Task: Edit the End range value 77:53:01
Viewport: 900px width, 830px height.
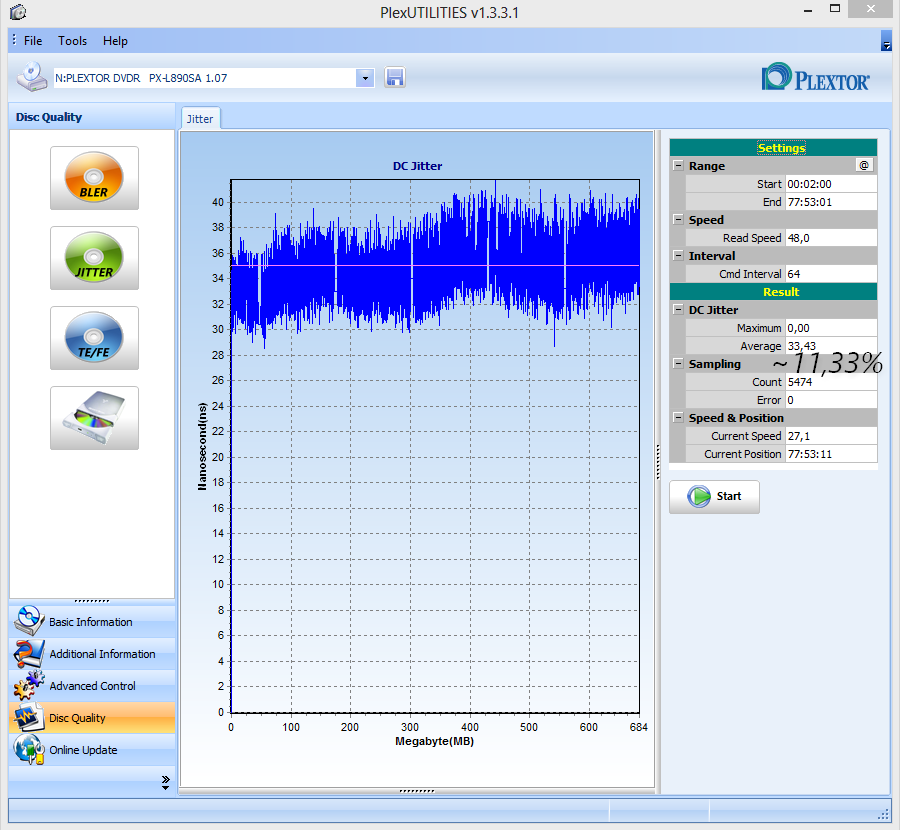Action: pyautogui.click(x=831, y=202)
